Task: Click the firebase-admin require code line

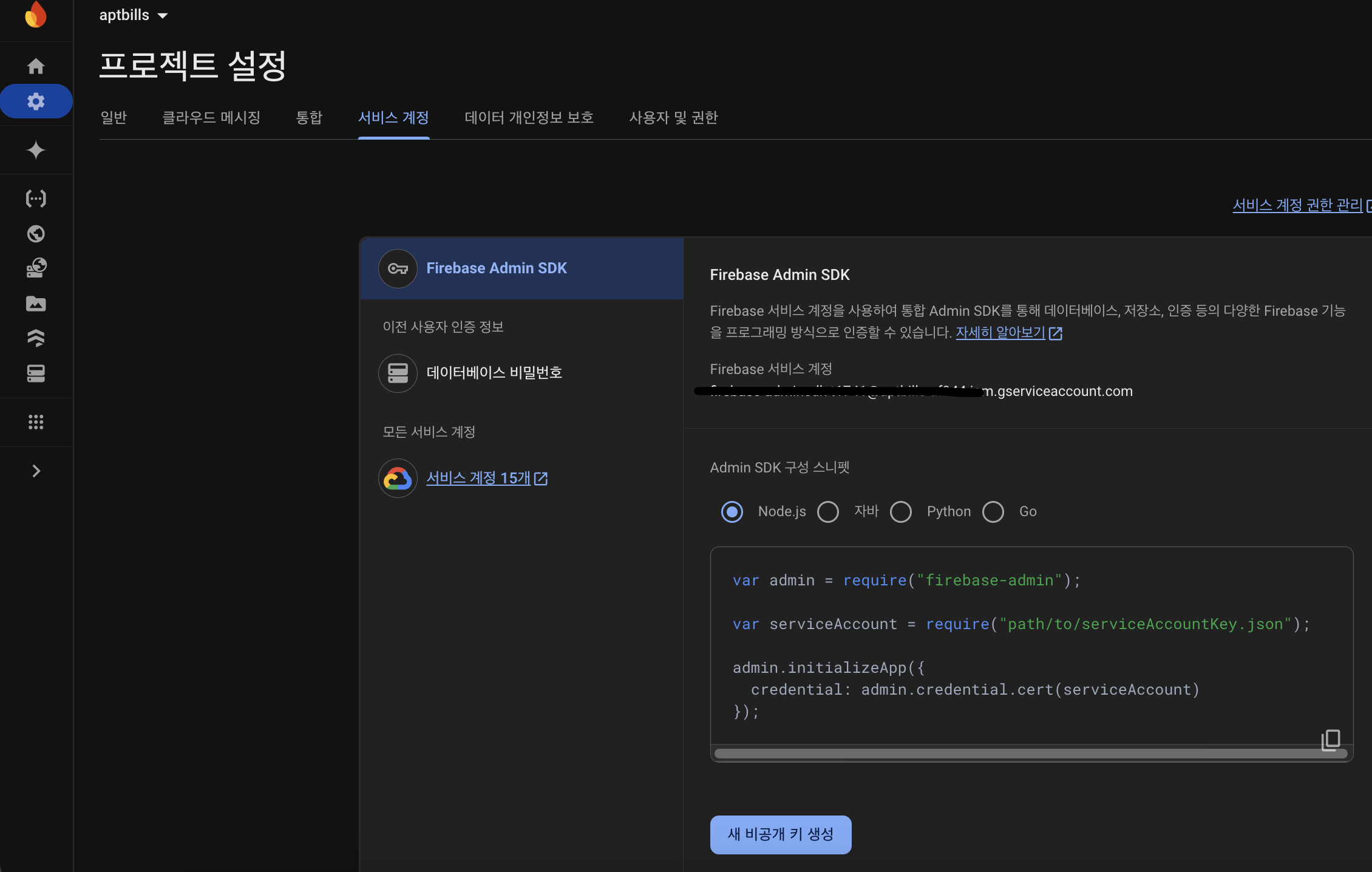Action: click(x=906, y=581)
